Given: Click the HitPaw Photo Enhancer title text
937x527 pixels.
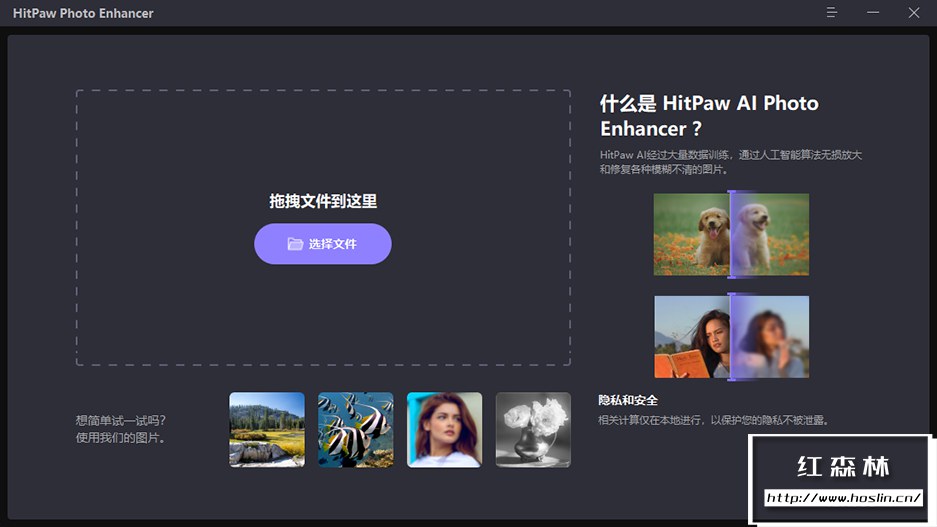Looking at the screenshot, I should (x=83, y=13).
